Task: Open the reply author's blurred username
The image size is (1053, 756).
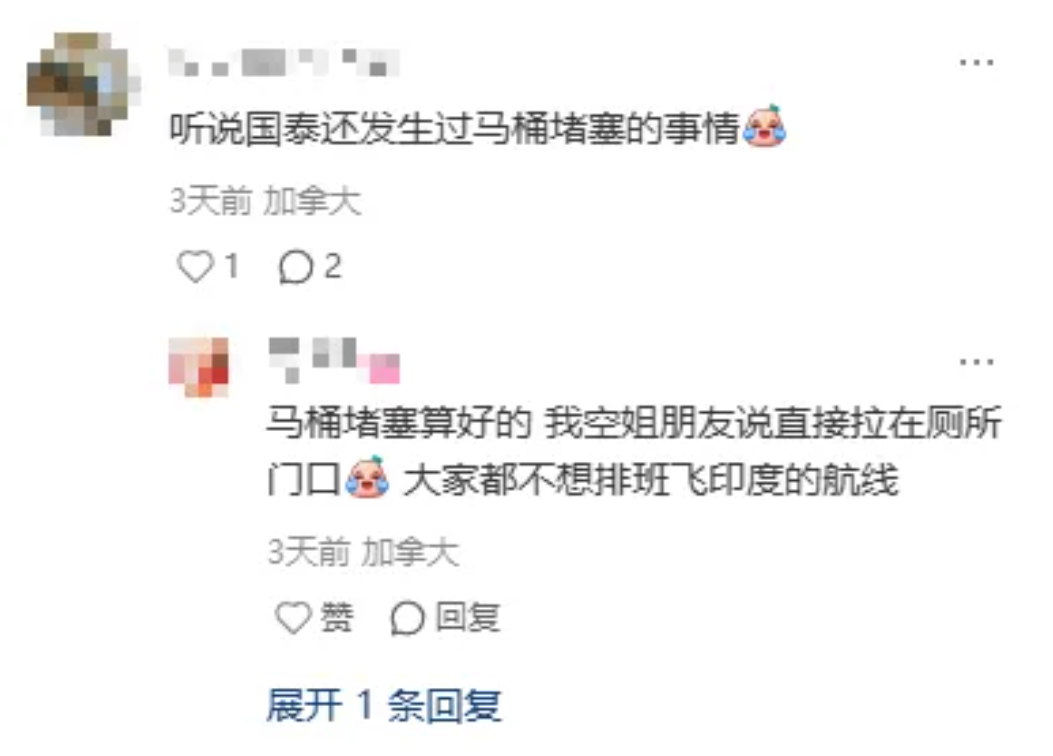Action: [x=334, y=361]
